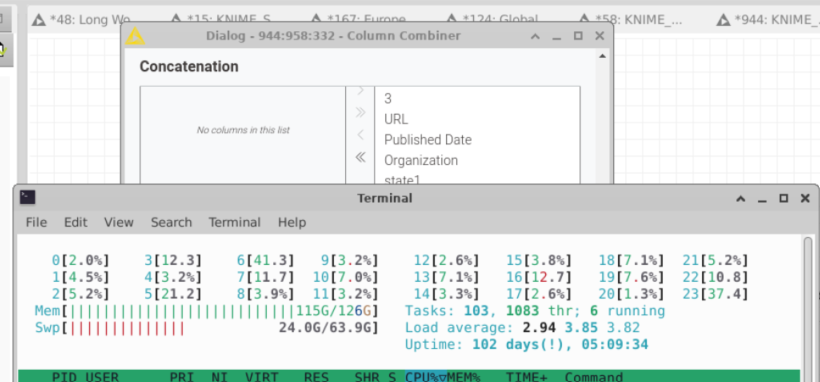Click the htop TIME+ column header

[x=527, y=377]
